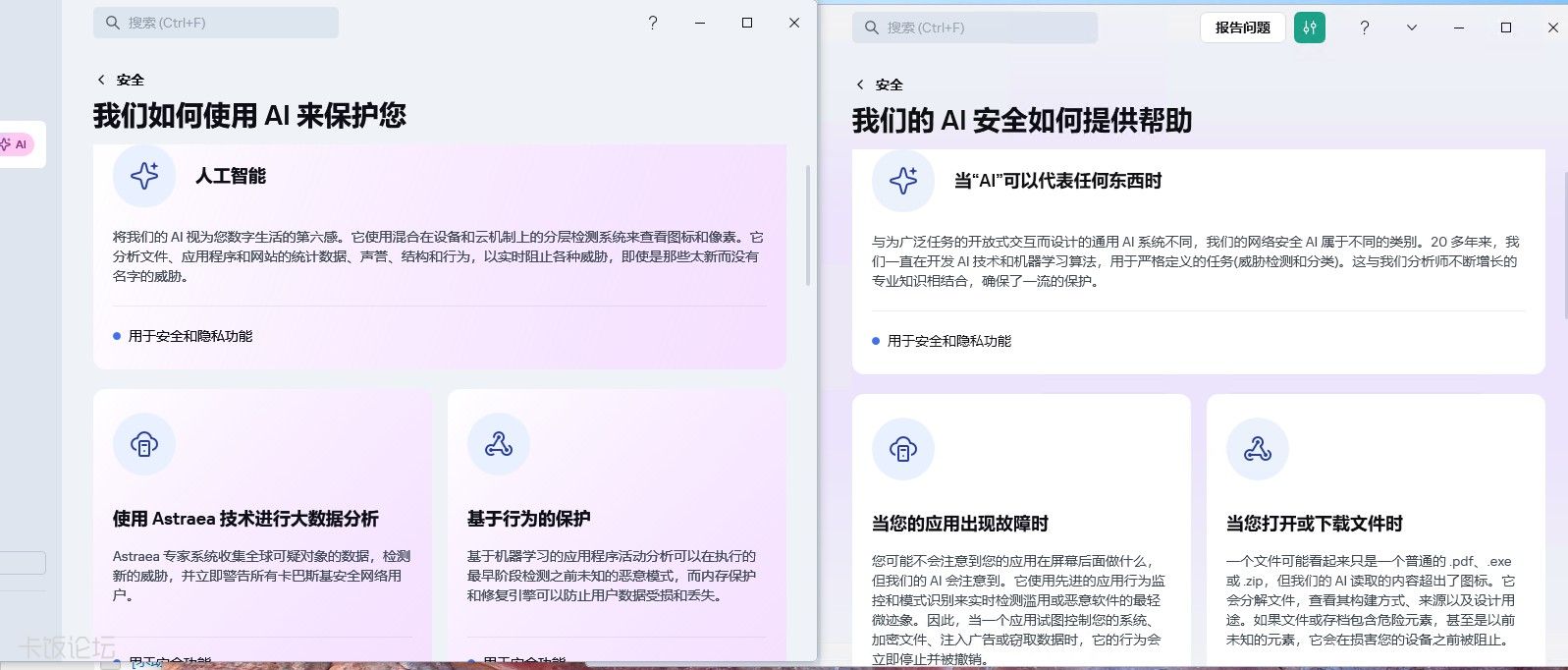
Task: Click the cloud device icon above Astraea card
Action: (x=144, y=444)
